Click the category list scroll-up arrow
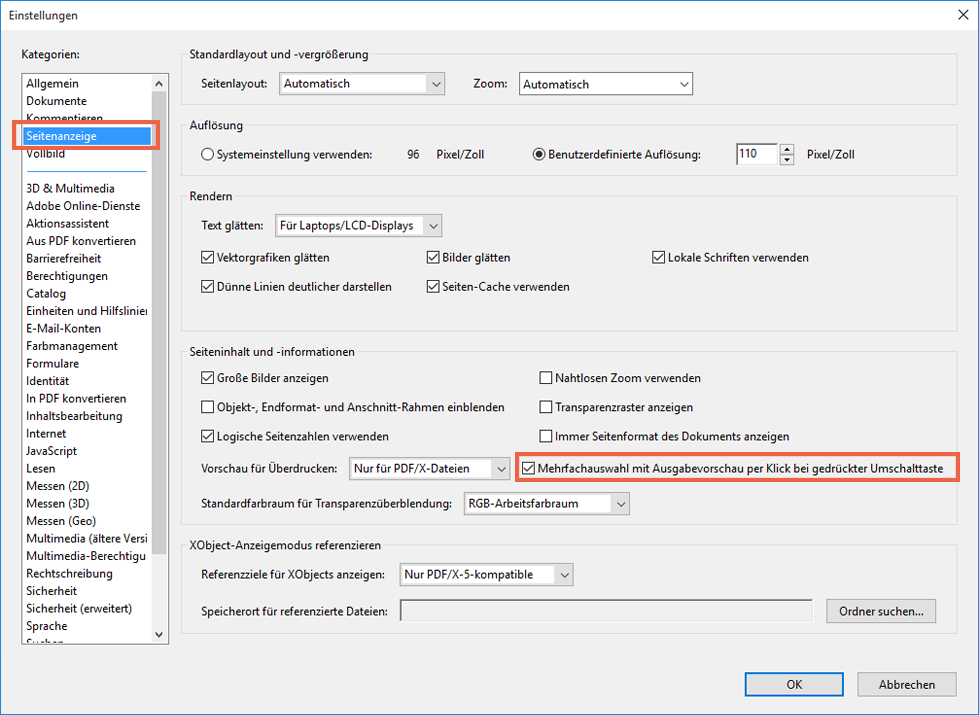Viewport: 979px width, 715px height. pos(159,83)
